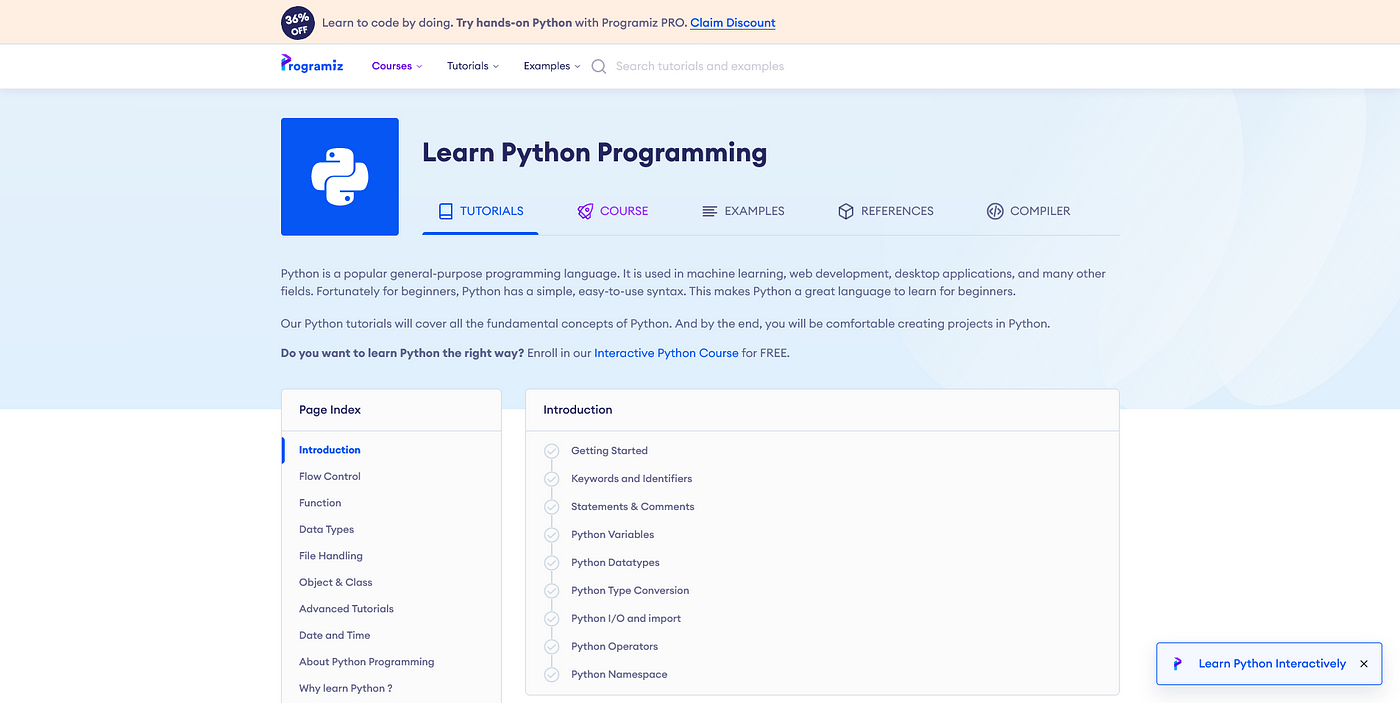This screenshot has height=703, width=1400.
Task: Open the Python Type Conversion tutorial
Action: (x=630, y=591)
